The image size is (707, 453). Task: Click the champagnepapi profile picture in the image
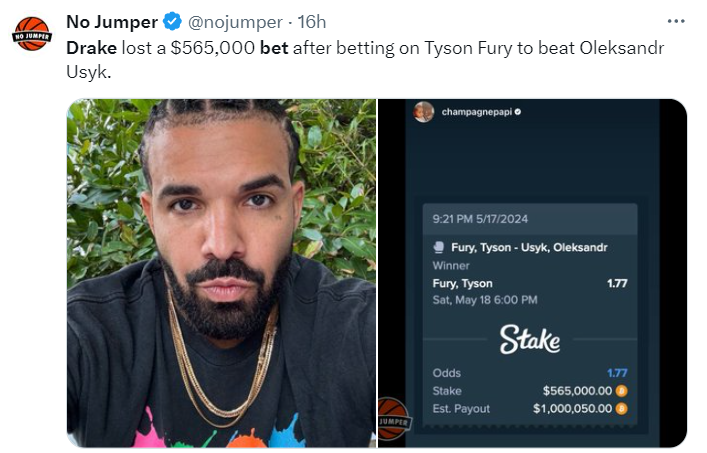(424, 111)
